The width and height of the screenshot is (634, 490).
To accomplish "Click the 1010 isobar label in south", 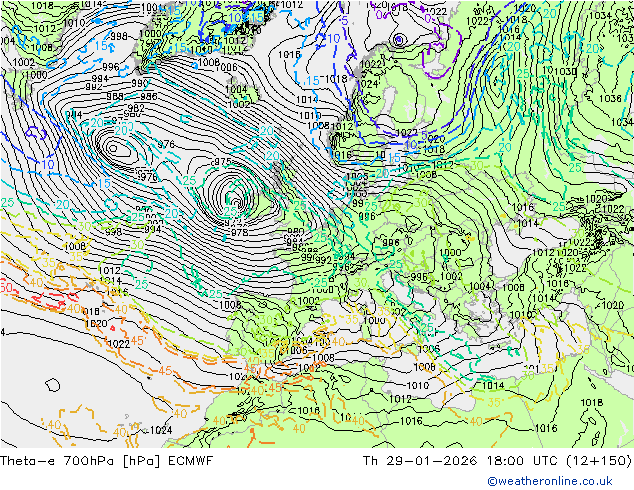I will point(417,385).
